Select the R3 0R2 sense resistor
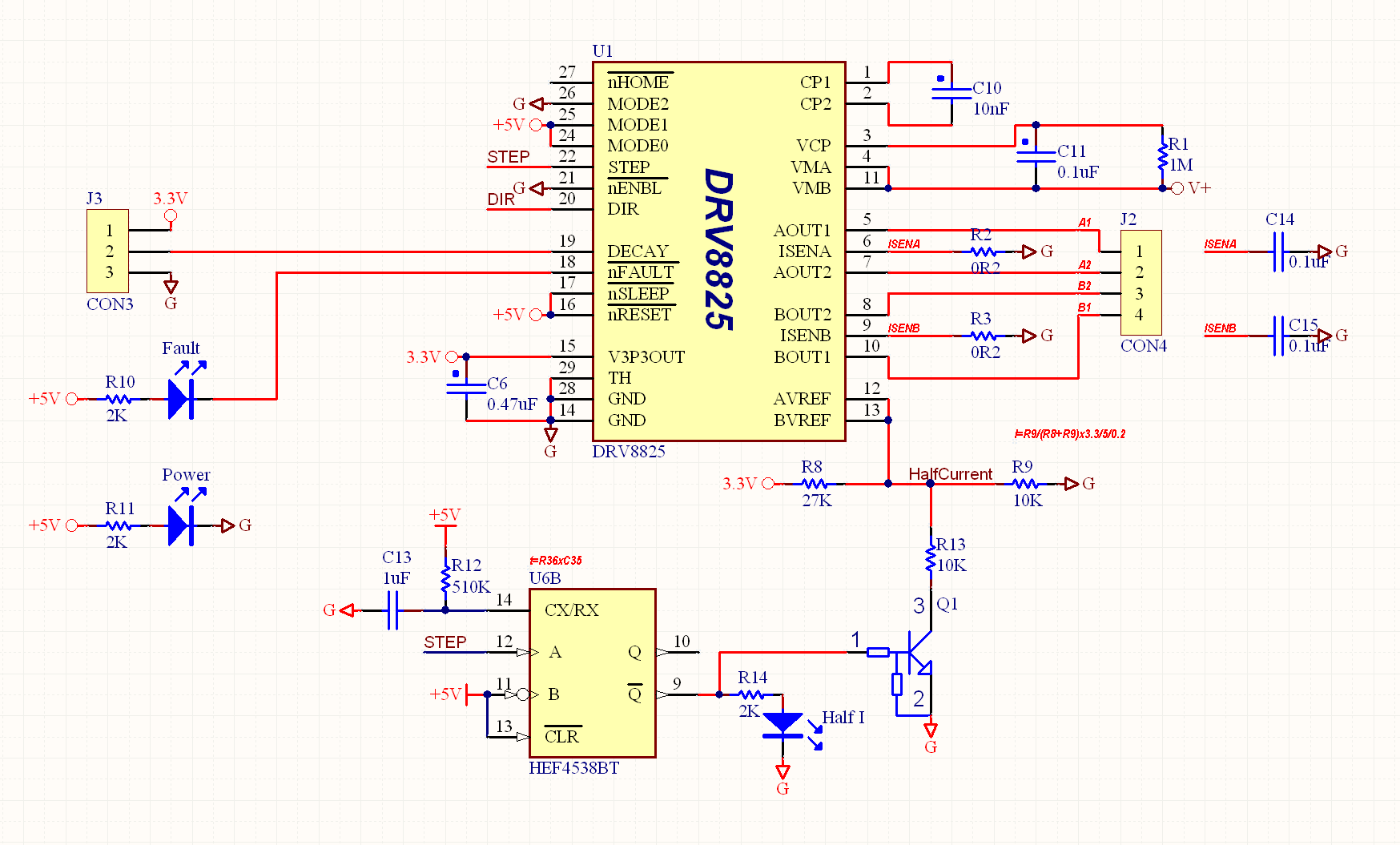 click(x=984, y=336)
